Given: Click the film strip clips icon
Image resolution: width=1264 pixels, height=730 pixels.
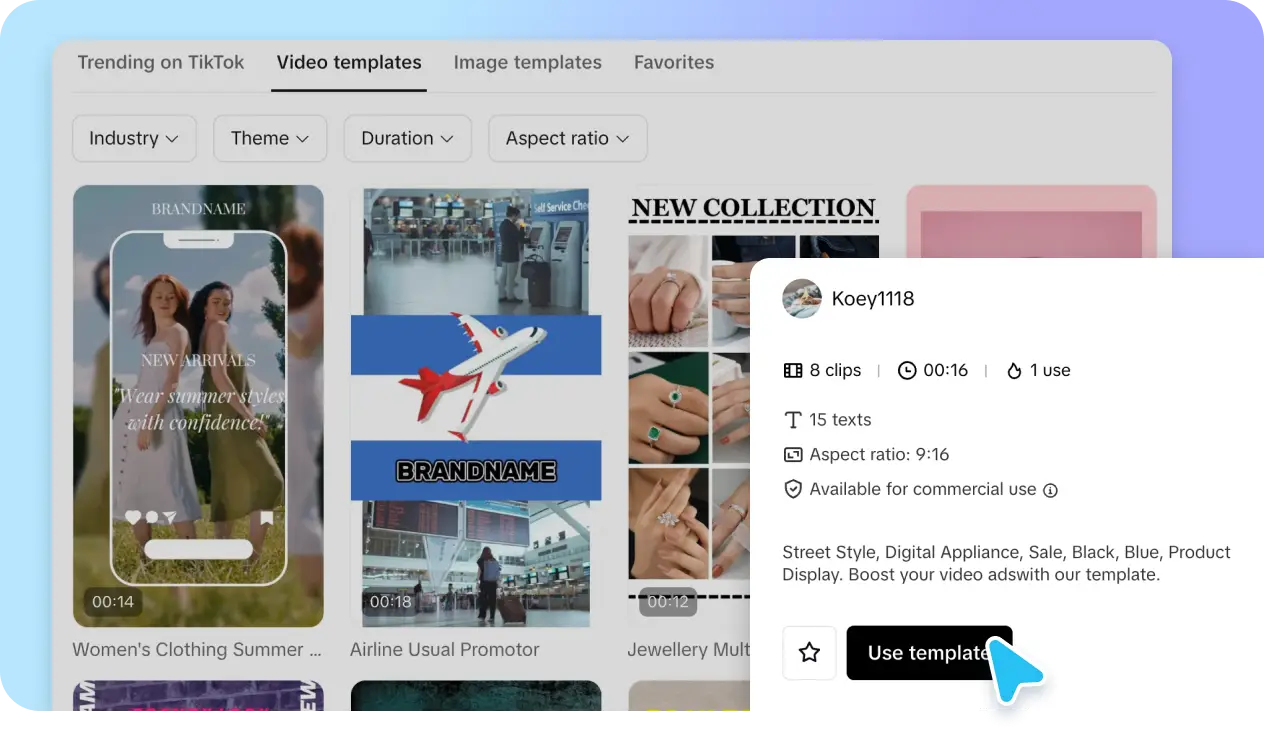Looking at the screenshot, I should tap(793, 370).
